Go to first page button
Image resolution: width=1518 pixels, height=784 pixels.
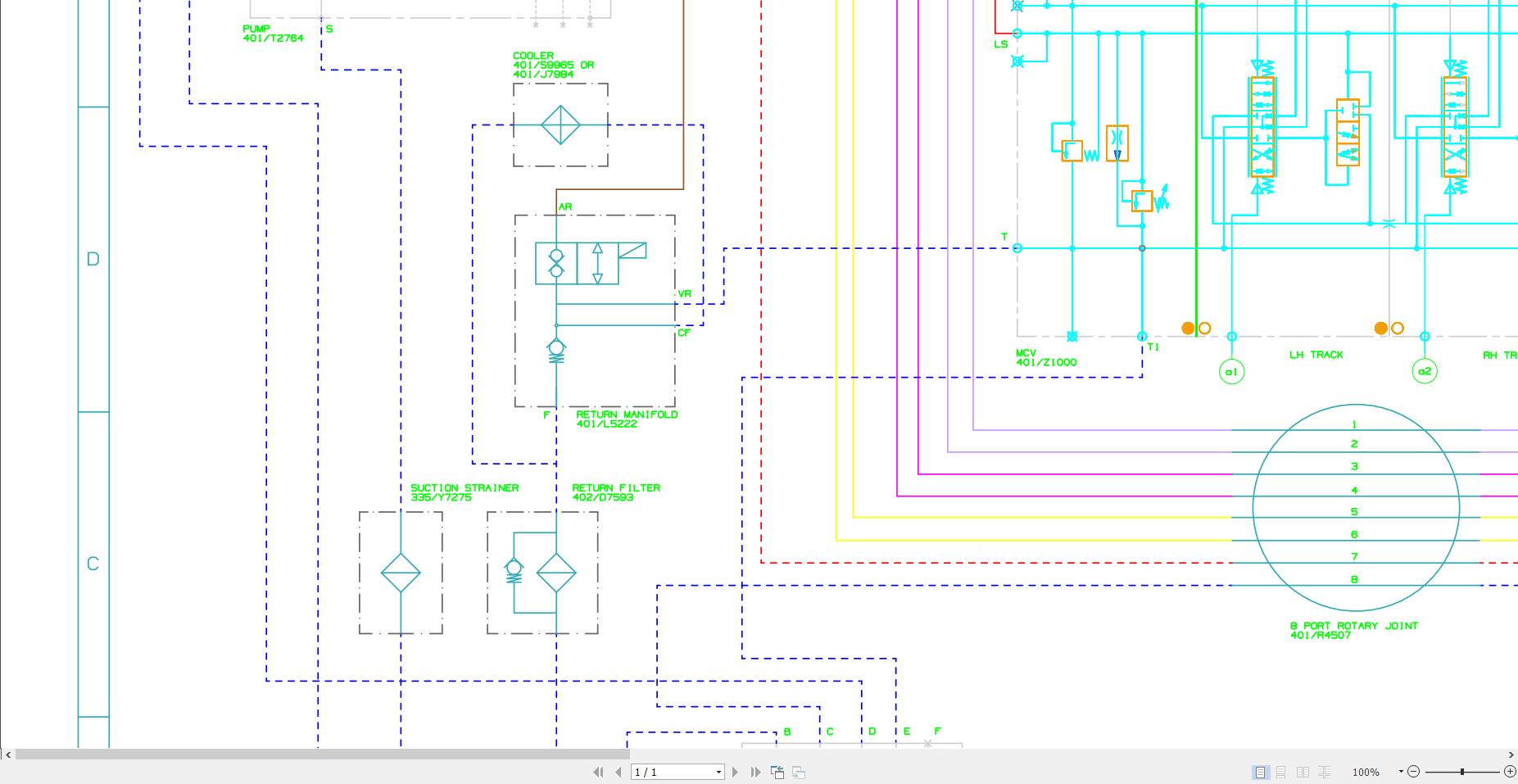point(598,772)
